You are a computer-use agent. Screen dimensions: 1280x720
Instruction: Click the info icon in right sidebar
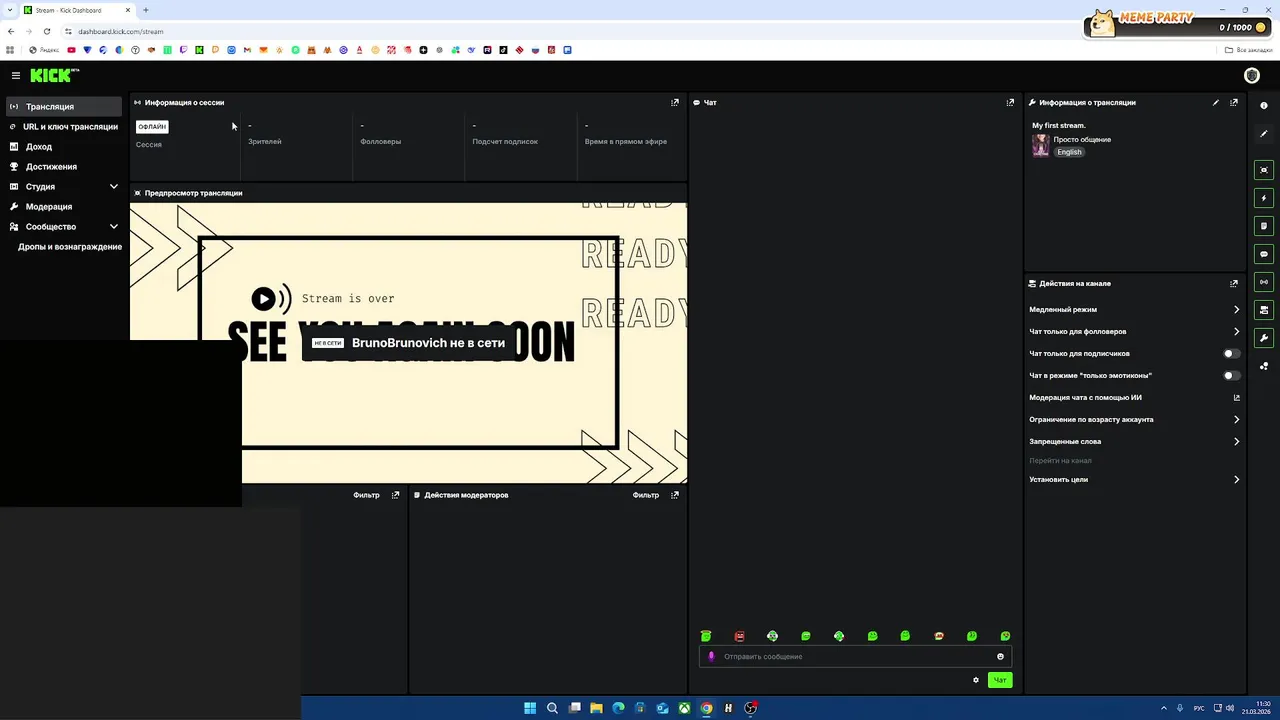pos(1264,105)
